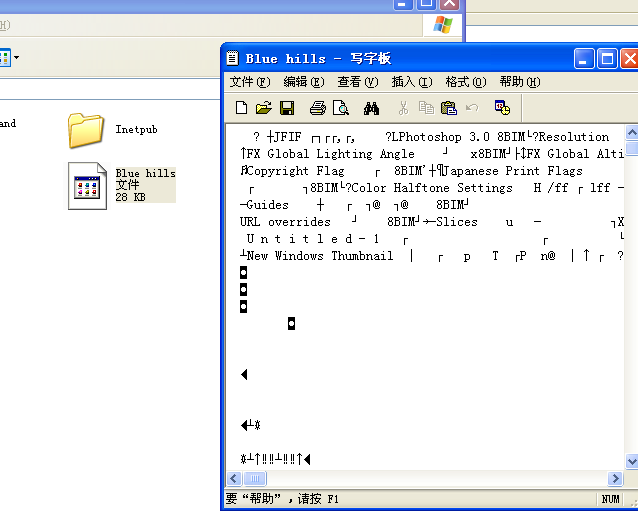Click the horizontal scrollbar thumb in WordPad
The image size is (638, 511).
[255, 478]
